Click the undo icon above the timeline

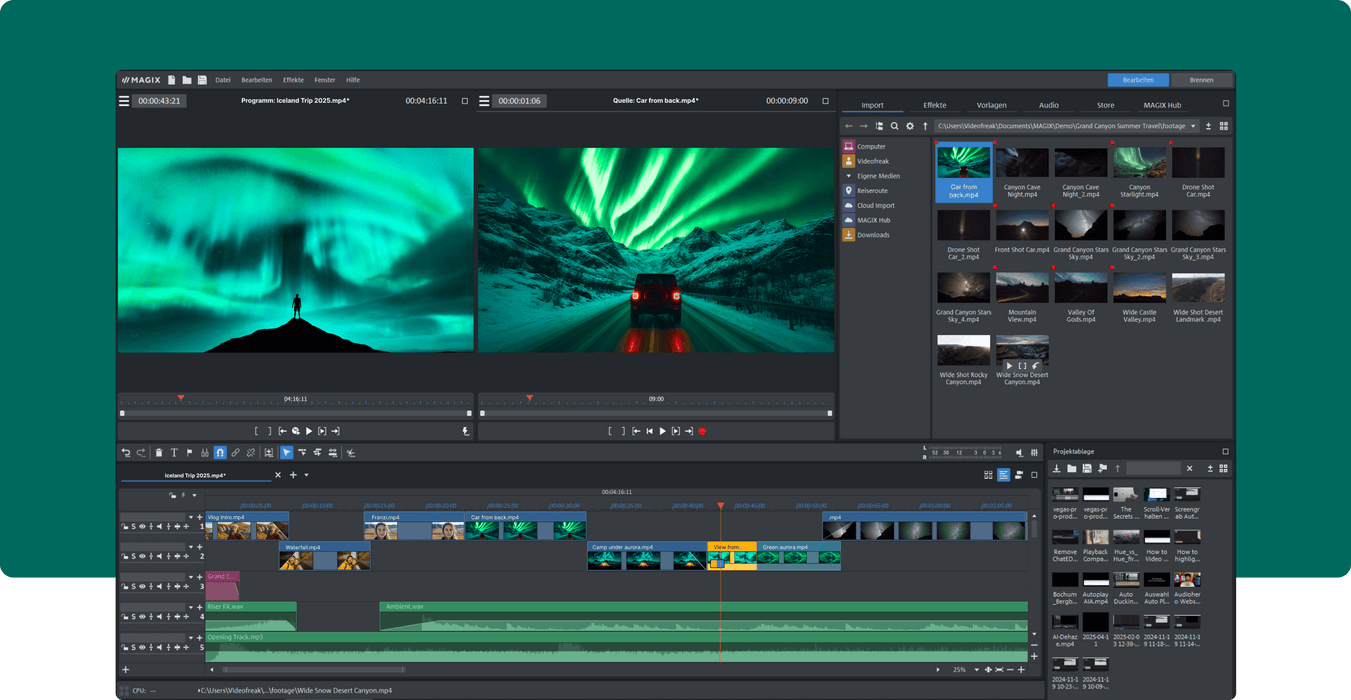point(127,452)
